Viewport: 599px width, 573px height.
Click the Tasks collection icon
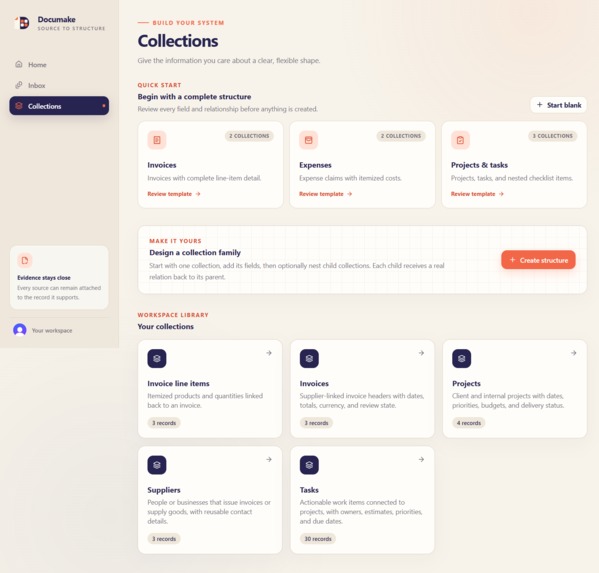pyautogui.click(x=309, y=465)
